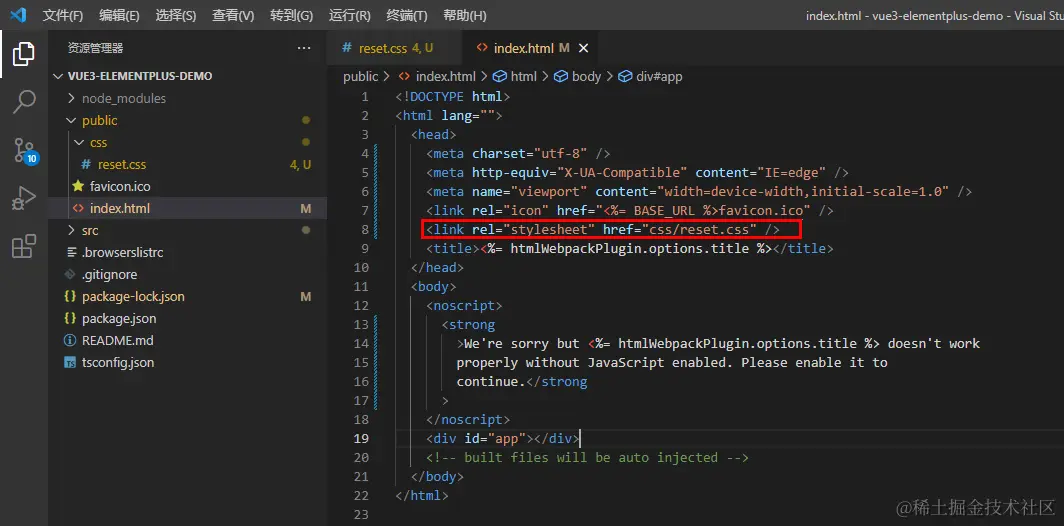Click the stylesheet link code on line 8
The image size is (1064, 526).
tap(603, 229)
